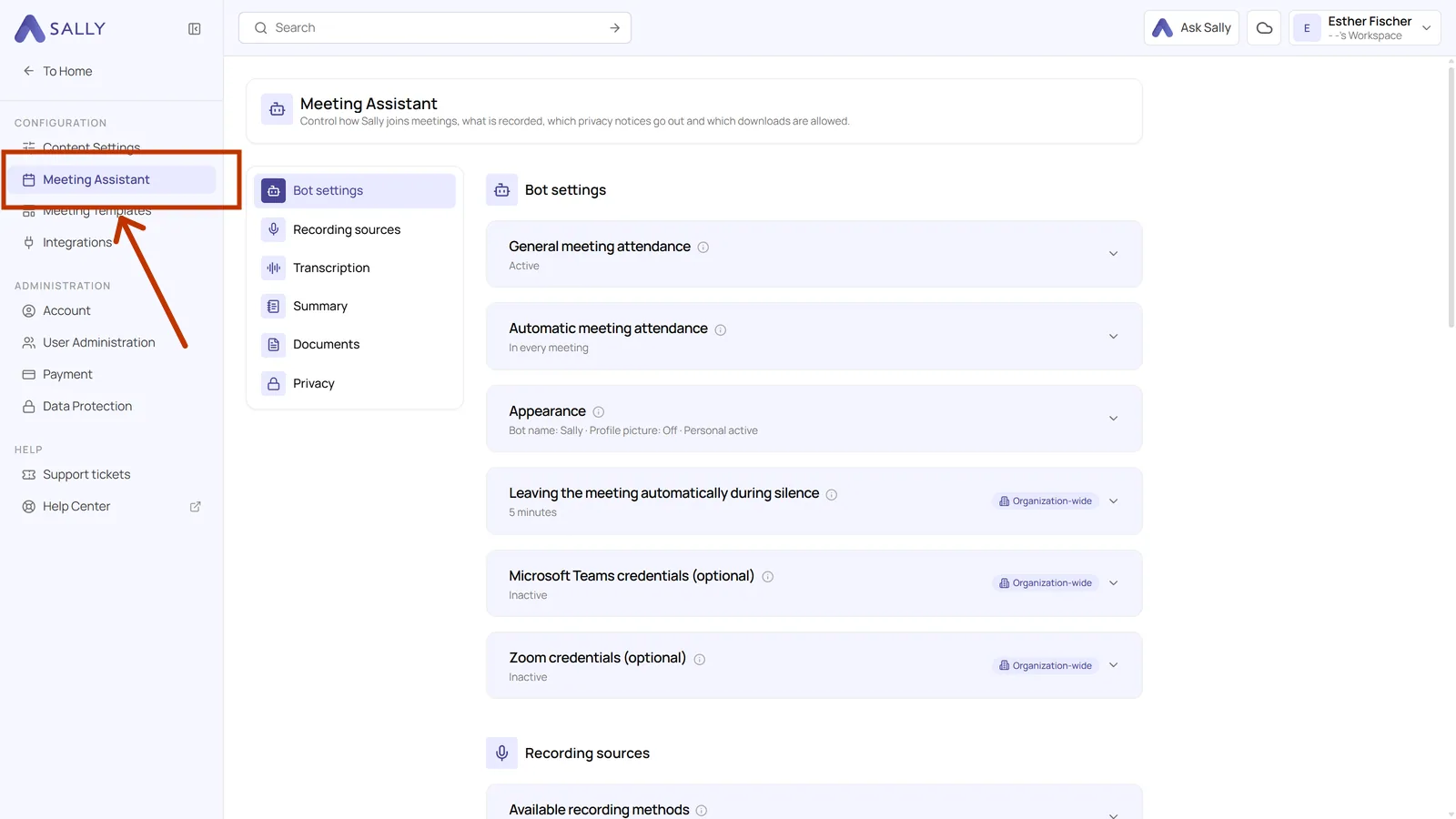Click Organization-wide badge on Zoom credentials row
1456x819 pixels.
(x=1046, y=665)
